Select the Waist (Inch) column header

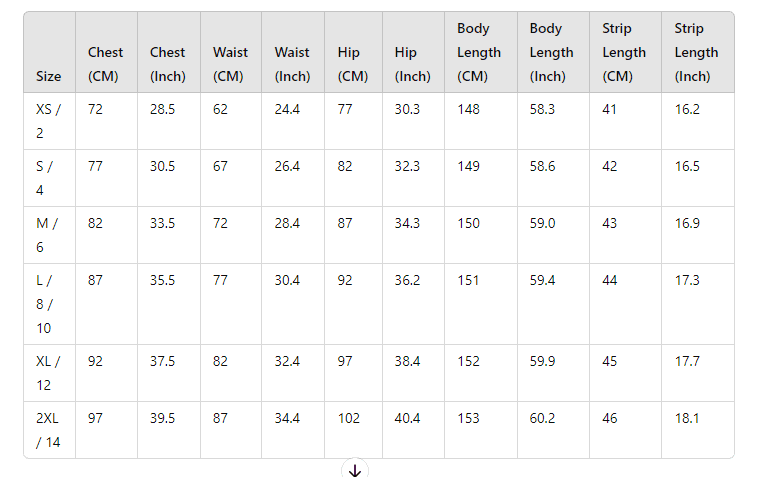tap(292, 64)
